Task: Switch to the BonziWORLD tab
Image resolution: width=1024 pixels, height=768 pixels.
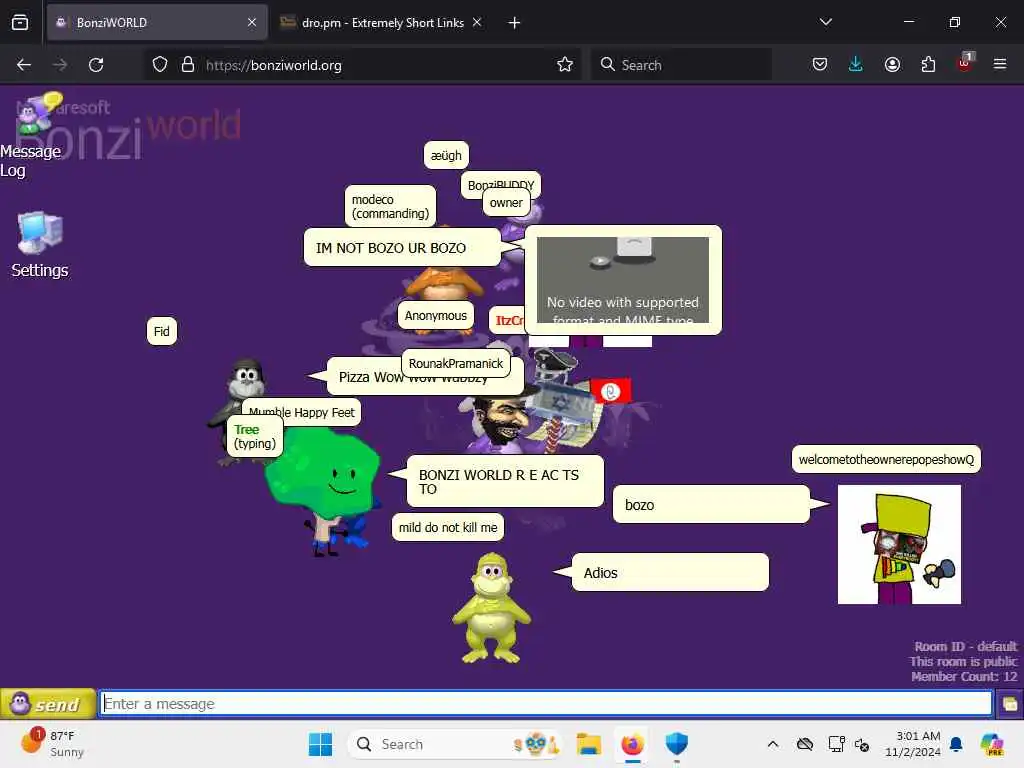Action: tap(157, 23)
